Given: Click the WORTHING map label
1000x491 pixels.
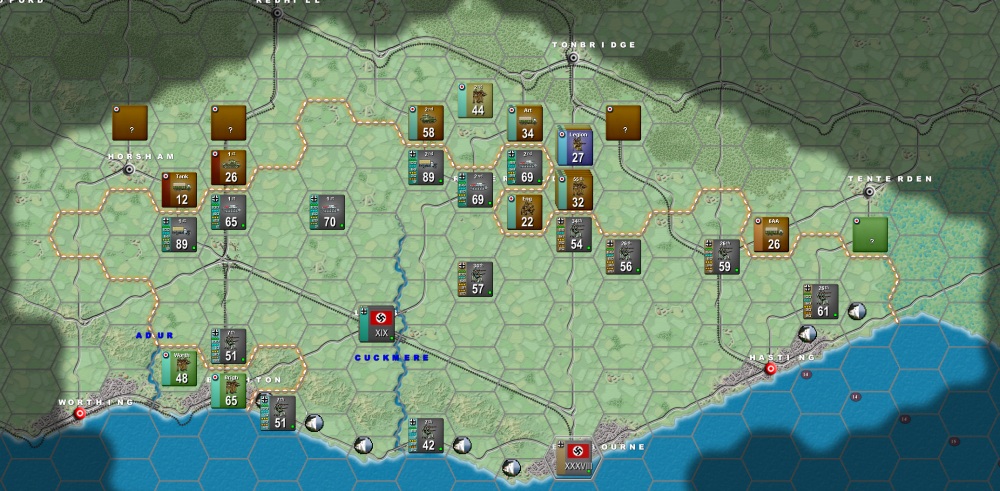Looking at the screenshot, I should point(96,402).
